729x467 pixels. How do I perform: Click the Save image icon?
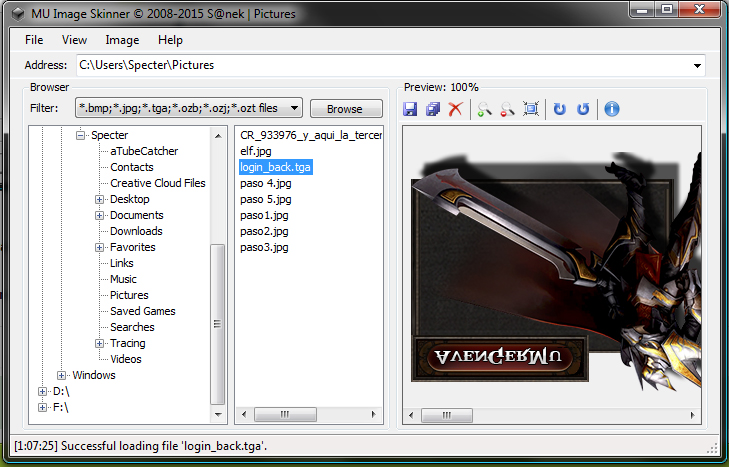[410, 109]
